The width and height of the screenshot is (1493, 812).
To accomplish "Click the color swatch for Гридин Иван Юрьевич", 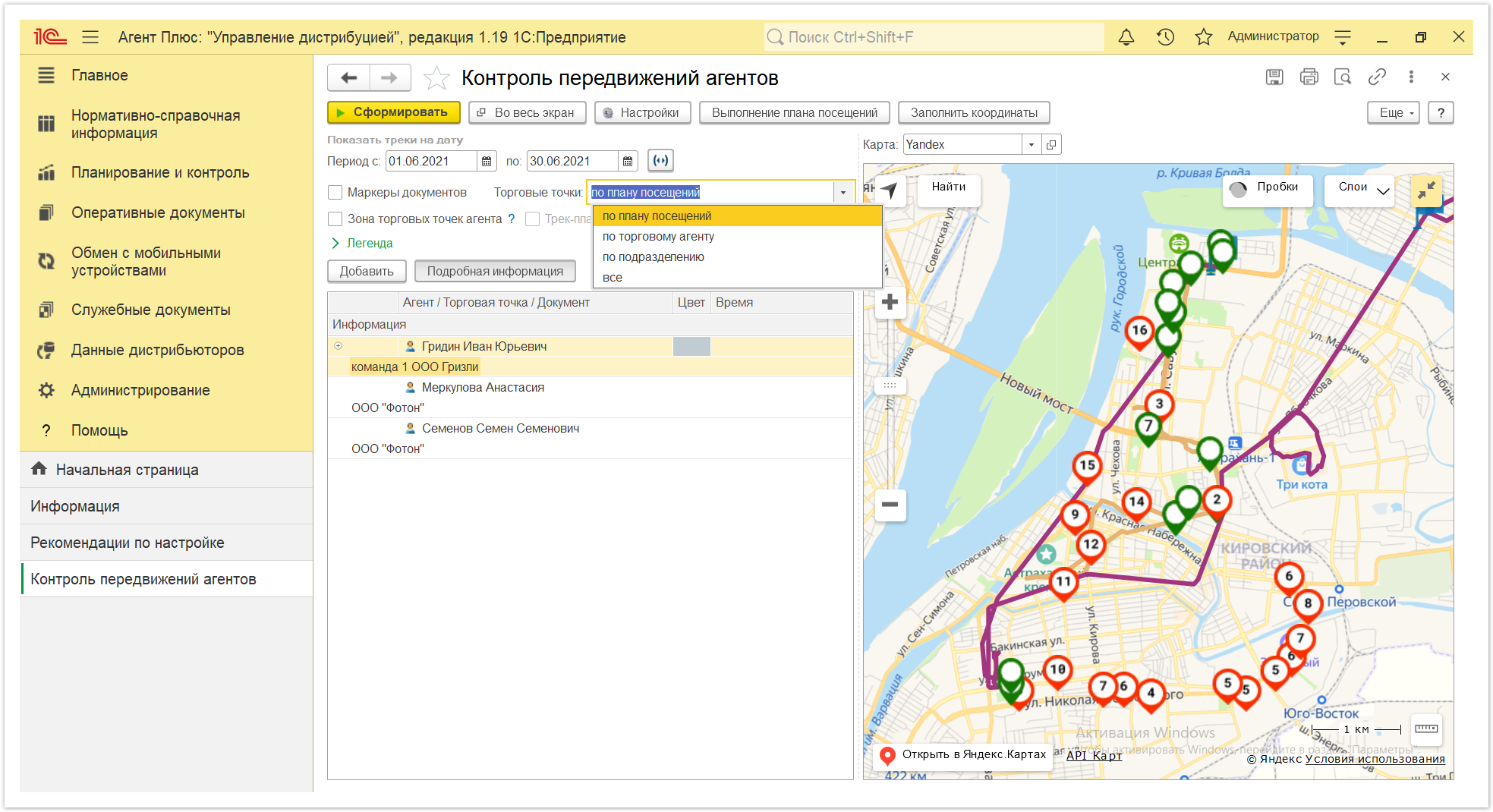I will pos(691,346).
